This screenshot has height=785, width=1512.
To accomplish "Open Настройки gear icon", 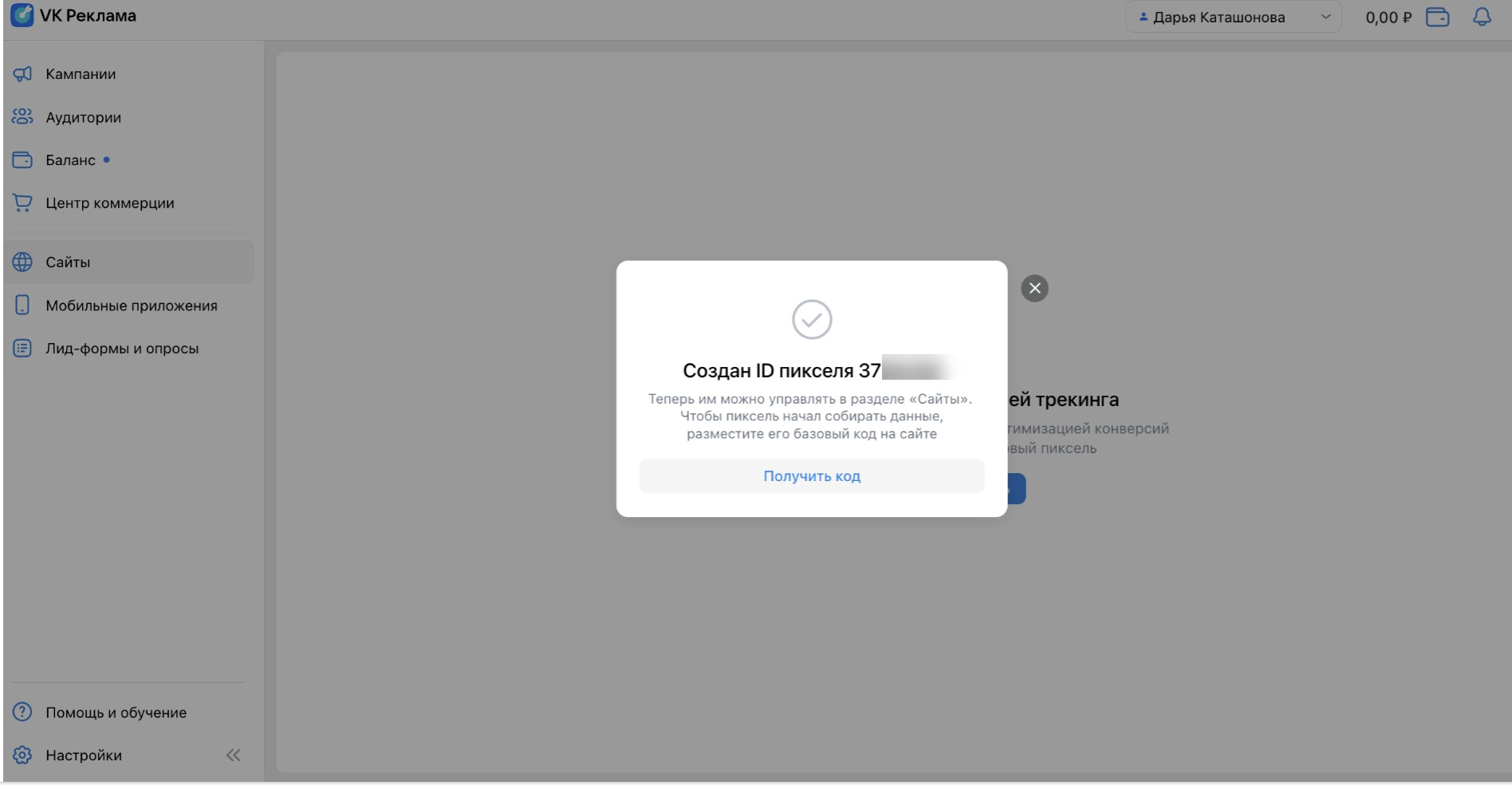I will pyautogui.click(x=22, y=755).
